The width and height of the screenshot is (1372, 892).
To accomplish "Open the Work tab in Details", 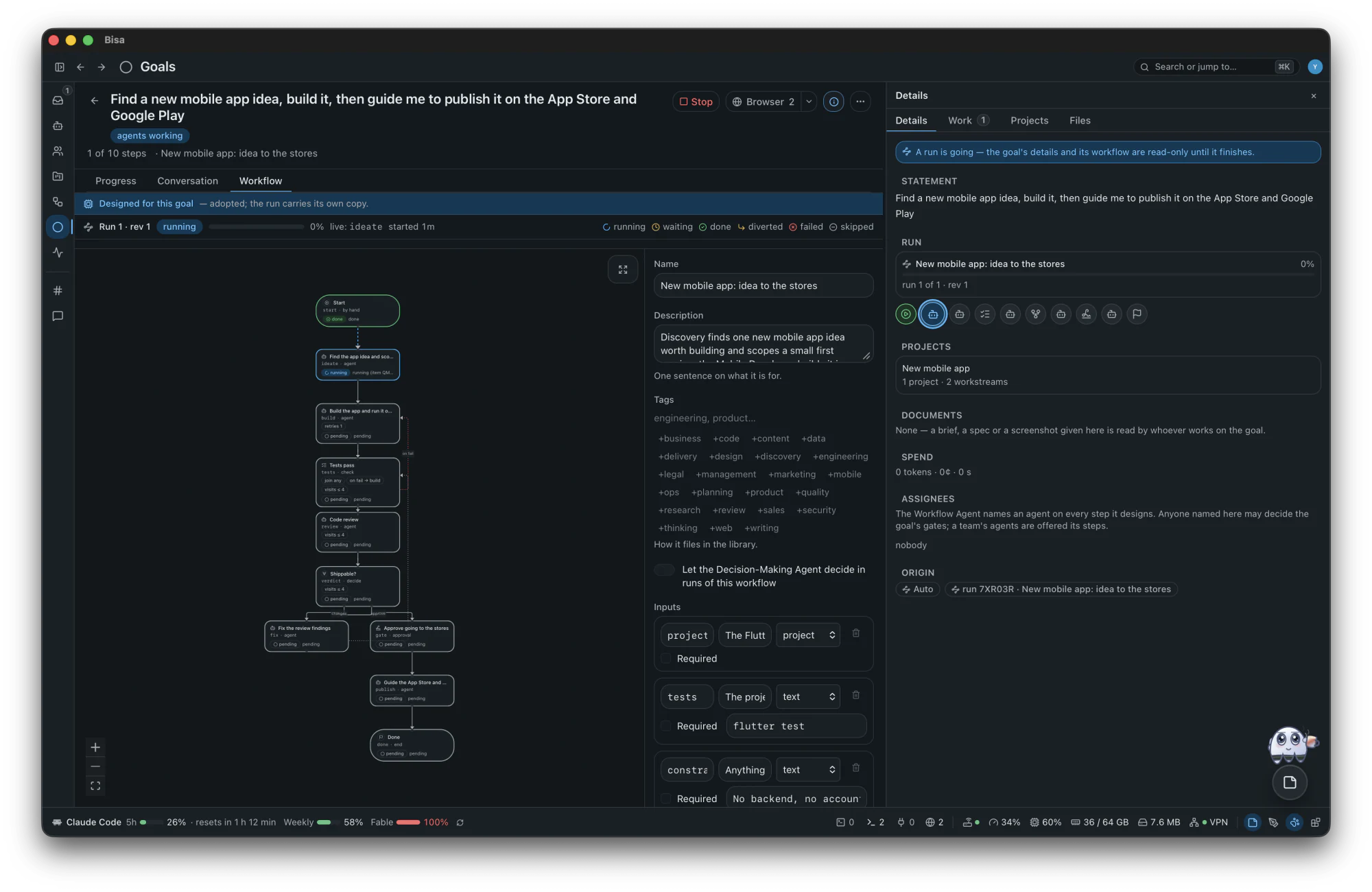I will coord(968,121).
